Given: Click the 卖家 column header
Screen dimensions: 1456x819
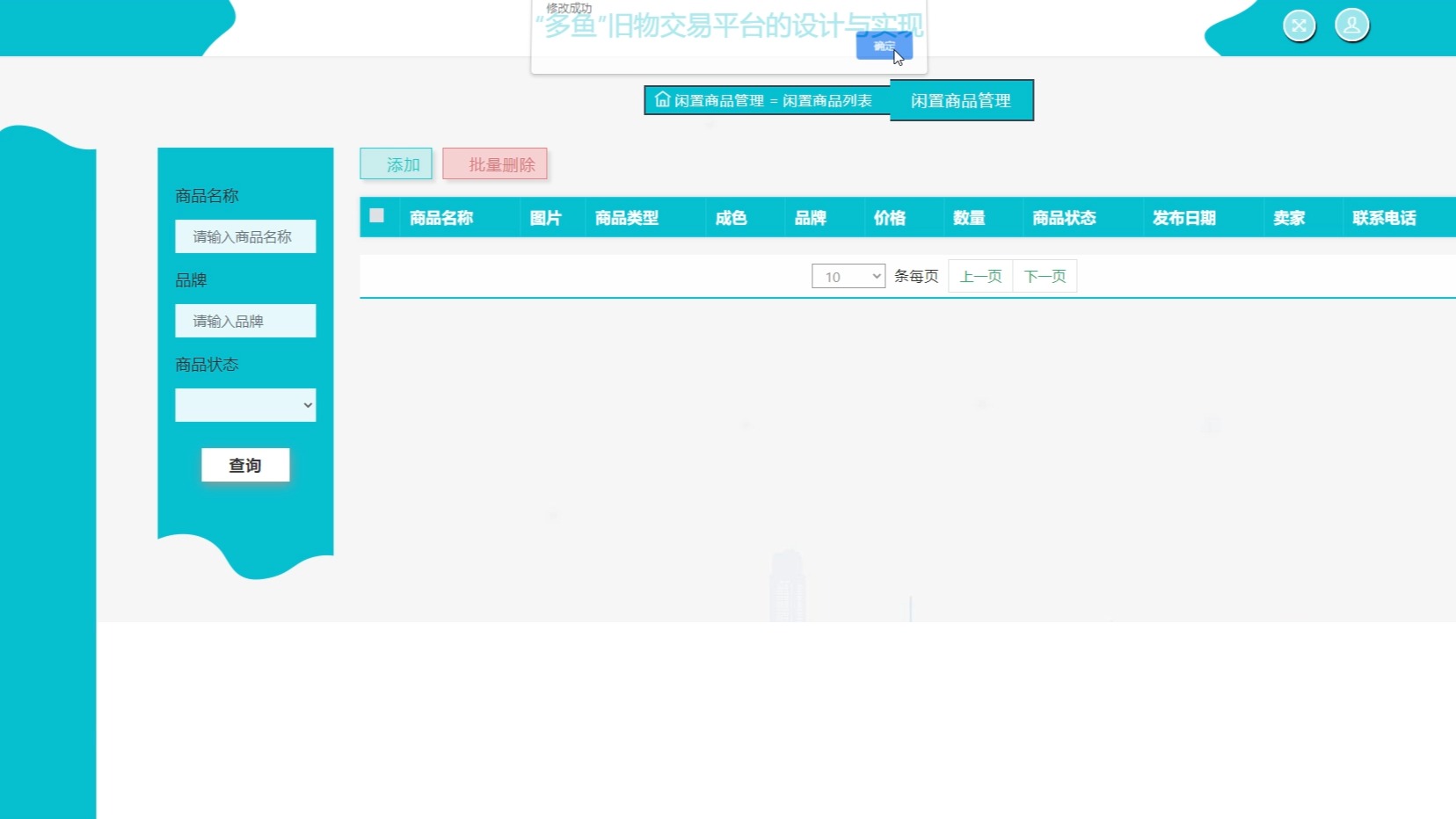Looking at the screenshot, I should (1289, 218).
